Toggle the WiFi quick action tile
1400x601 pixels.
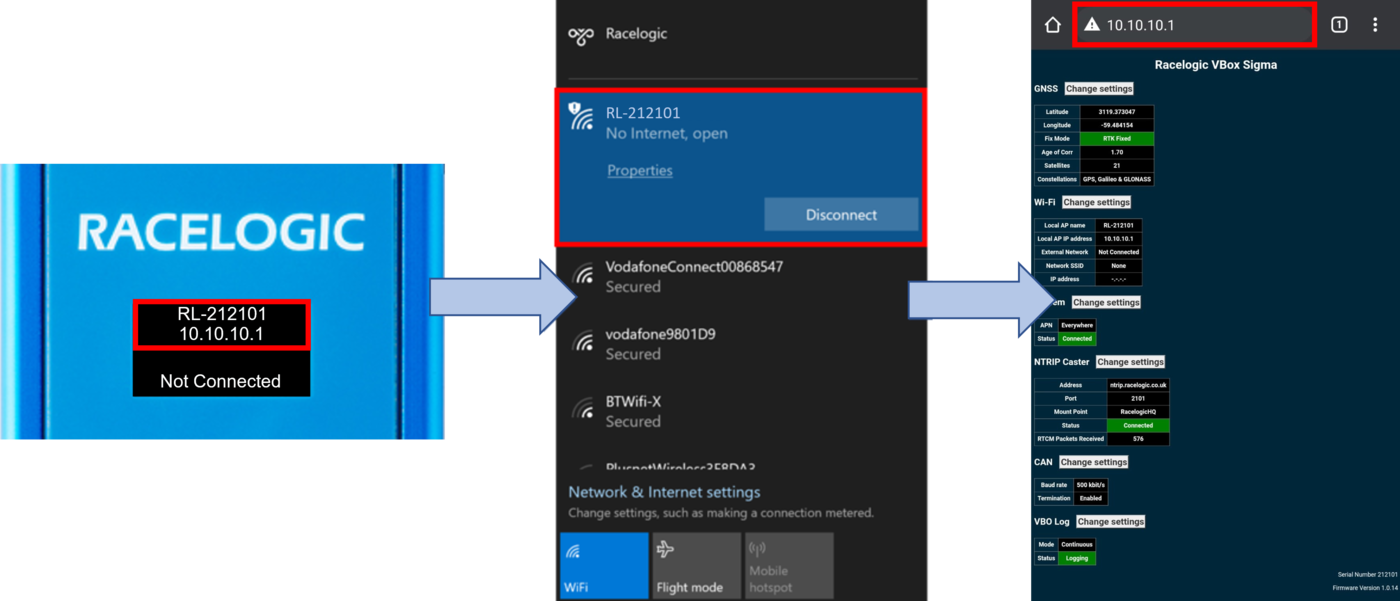coord(604,565)
